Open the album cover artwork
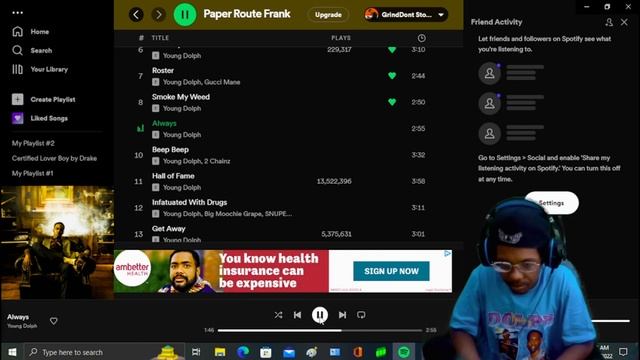Screen dimensions: 640x360 tap(57, 243)
